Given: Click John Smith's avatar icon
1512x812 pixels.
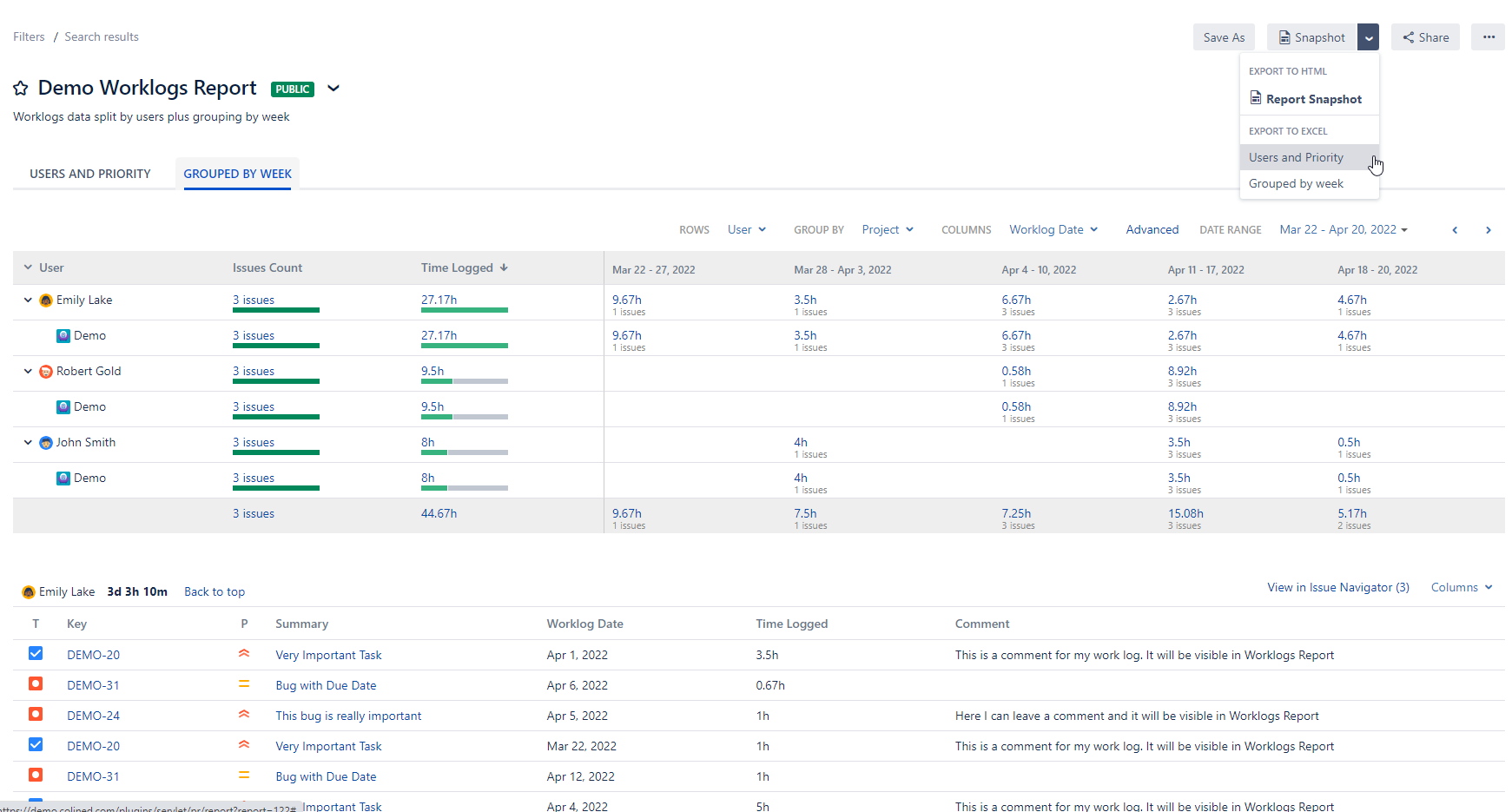Looking at the screenshot, I should (x=45, y=442).
